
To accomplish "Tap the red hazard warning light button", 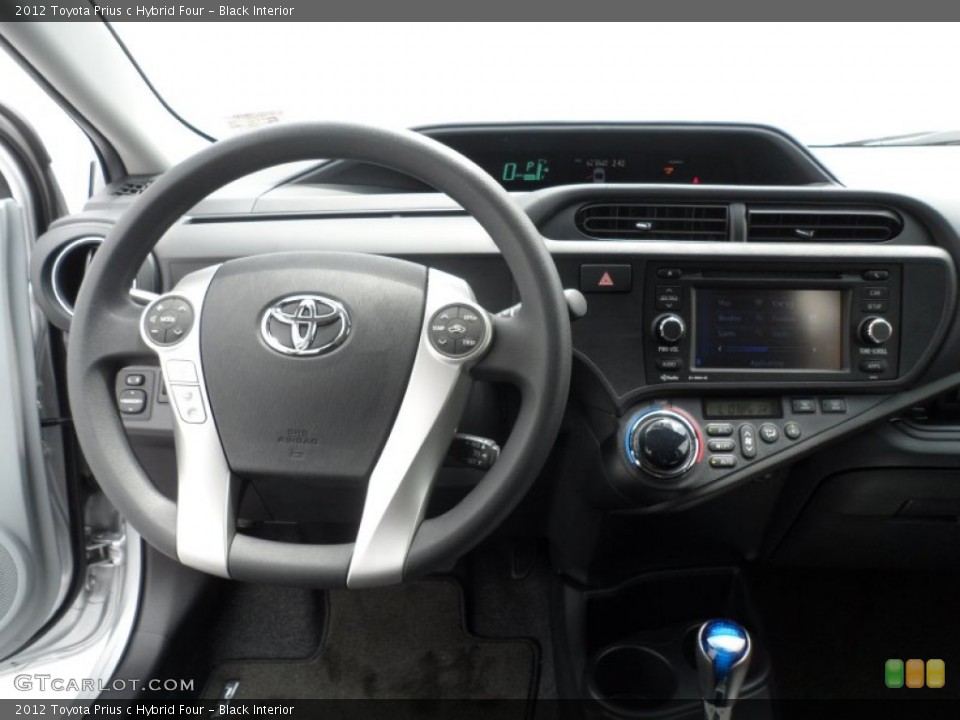I will (606, 279).
